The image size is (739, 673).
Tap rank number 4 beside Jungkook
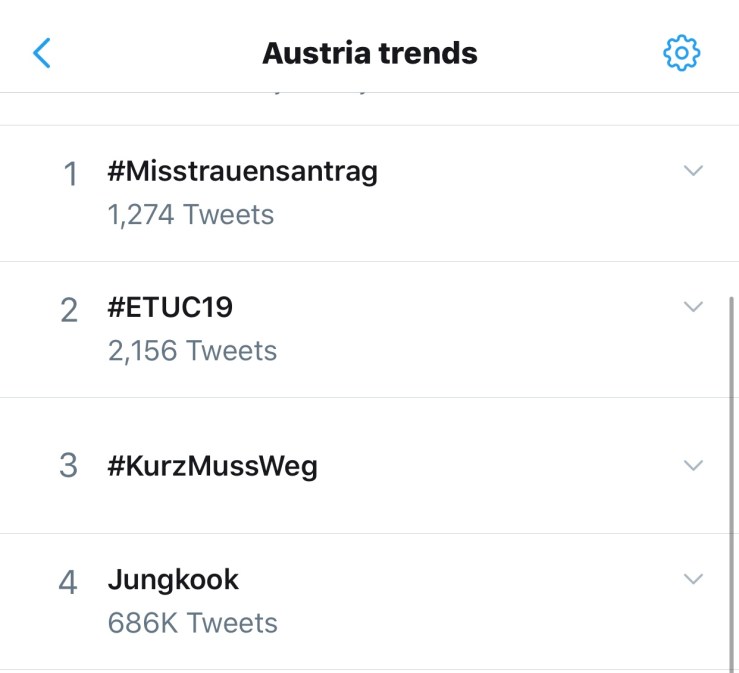tap(68, 583)
